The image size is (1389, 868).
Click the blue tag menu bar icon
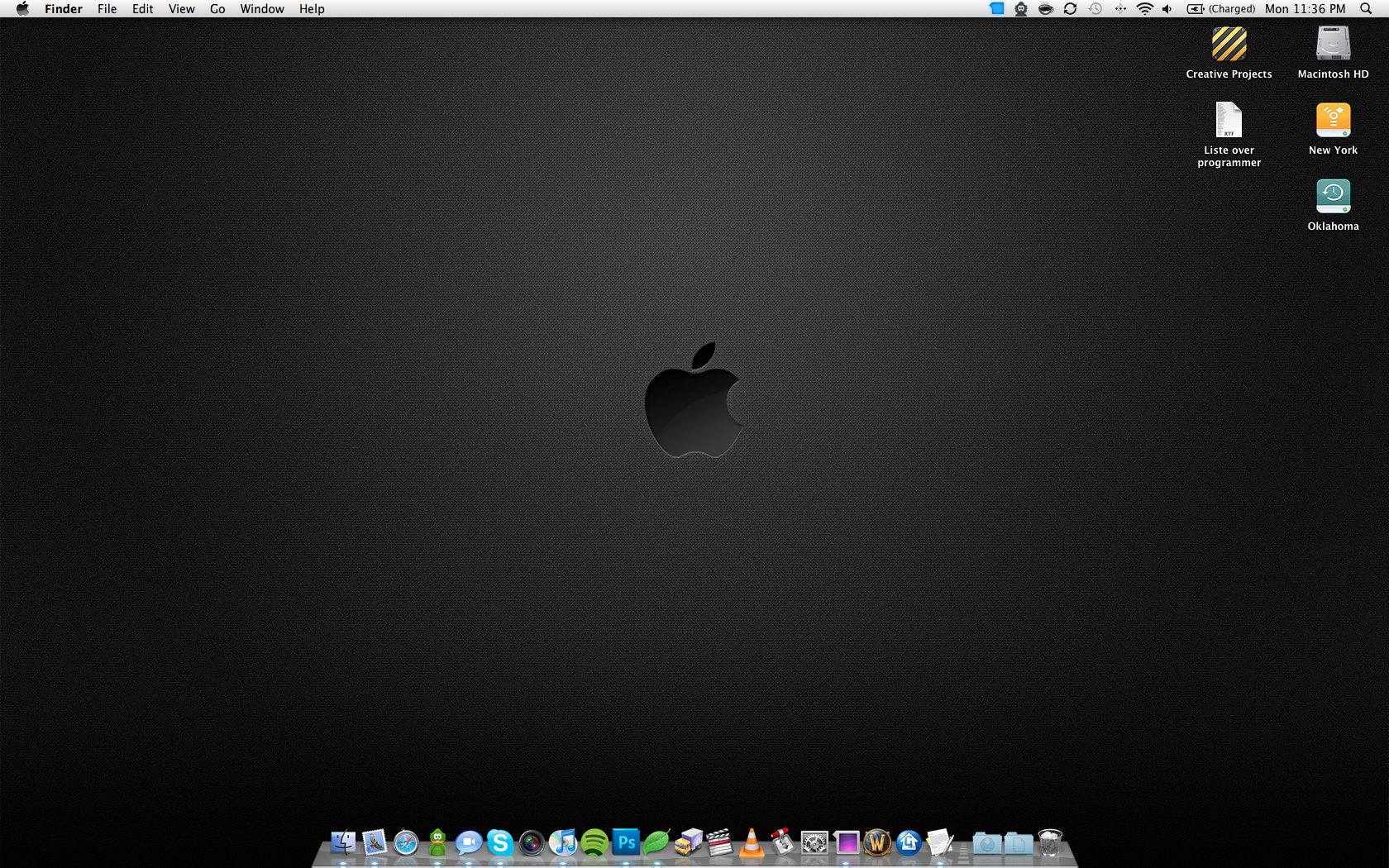pos(997,8)
